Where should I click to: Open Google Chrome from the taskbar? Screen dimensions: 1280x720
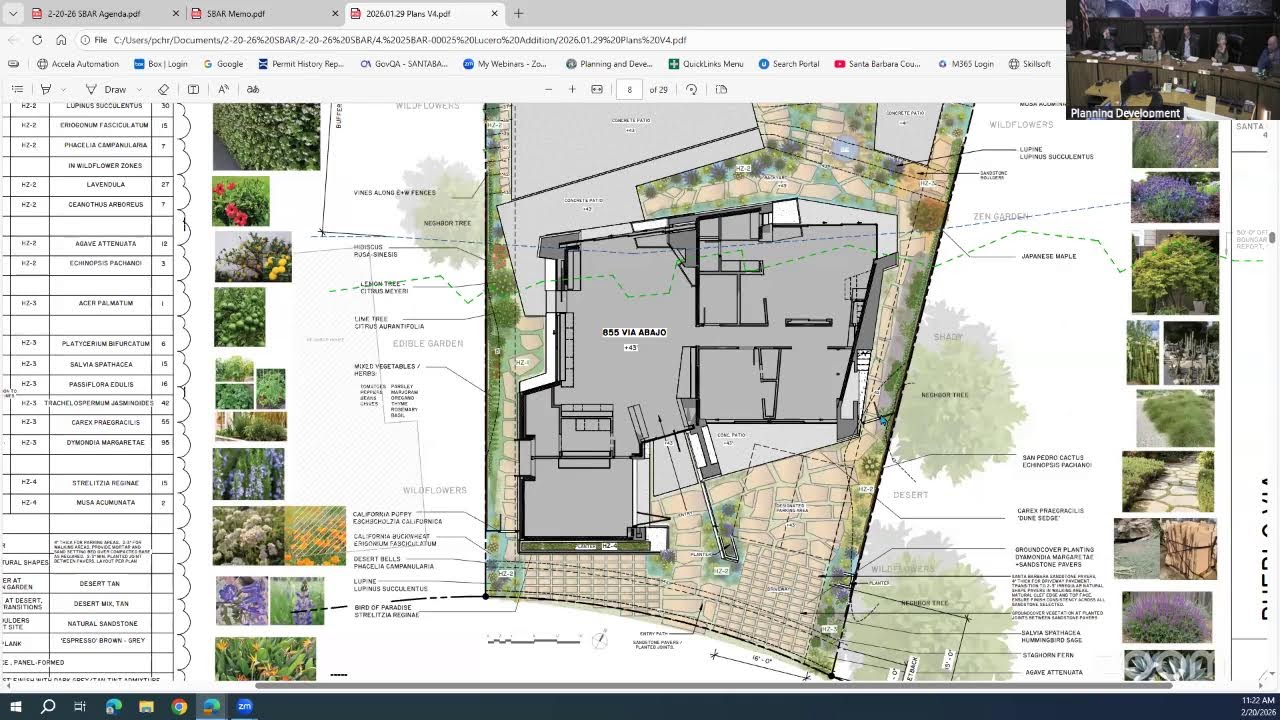179,706
